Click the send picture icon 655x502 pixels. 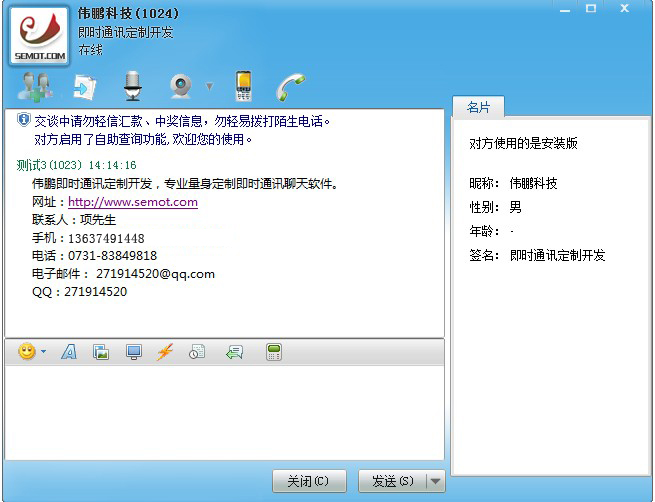pyautogui.click(x=101, y=352)
